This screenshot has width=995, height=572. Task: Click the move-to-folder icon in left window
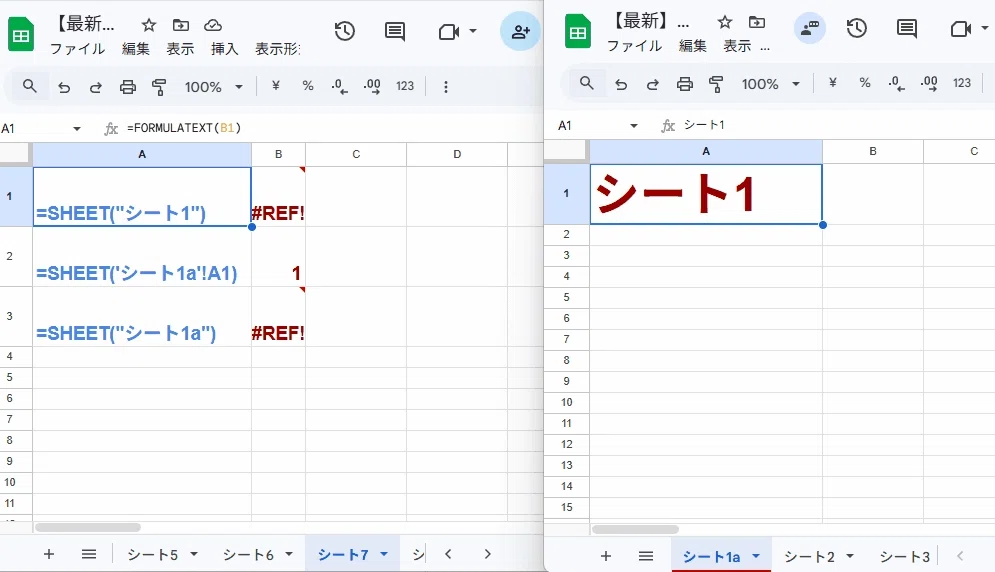pos(181,25)
